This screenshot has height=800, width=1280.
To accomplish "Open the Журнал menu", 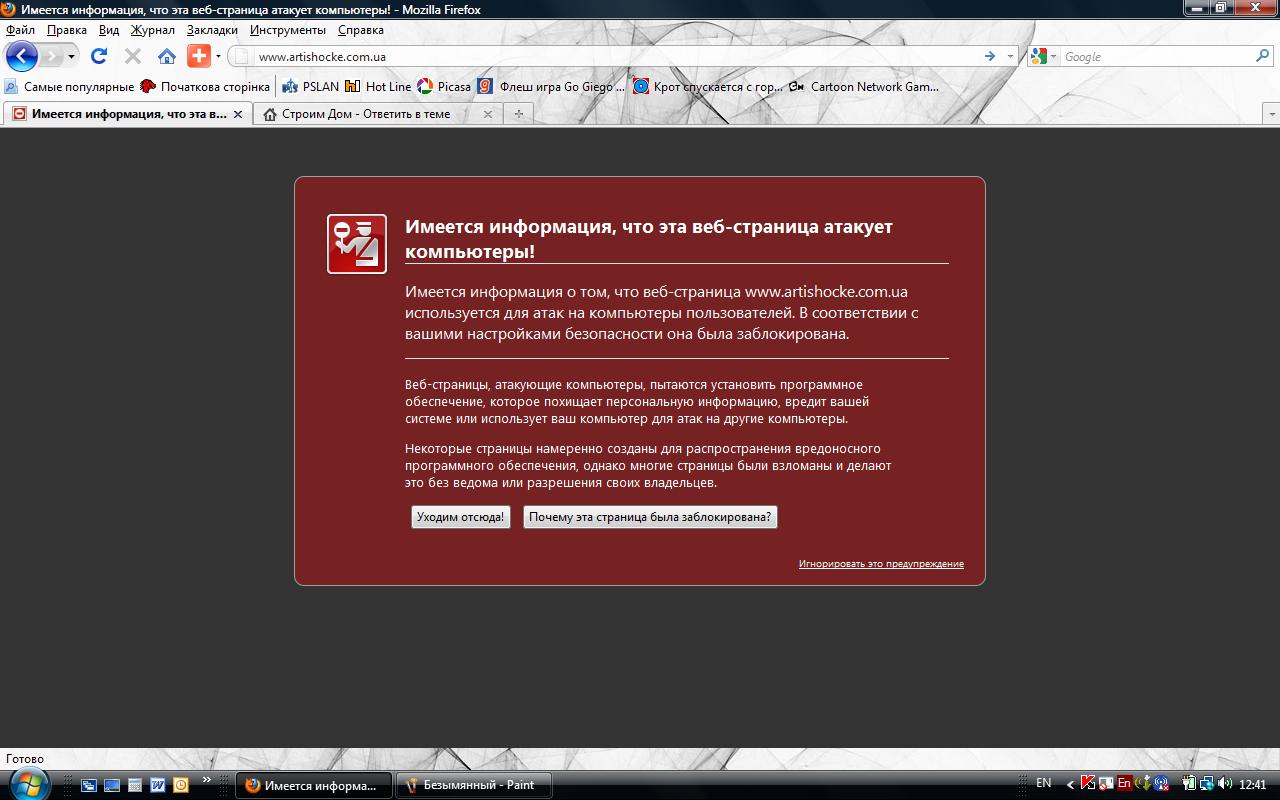I will (153, 30).
